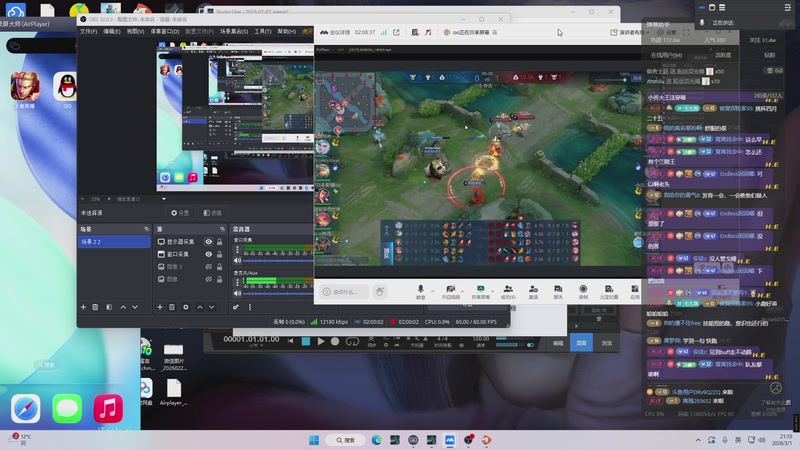Screen dimensions: 800x450
Task: Click 说点什么 chat input in meeting bar
Action: tap(344, 292)
